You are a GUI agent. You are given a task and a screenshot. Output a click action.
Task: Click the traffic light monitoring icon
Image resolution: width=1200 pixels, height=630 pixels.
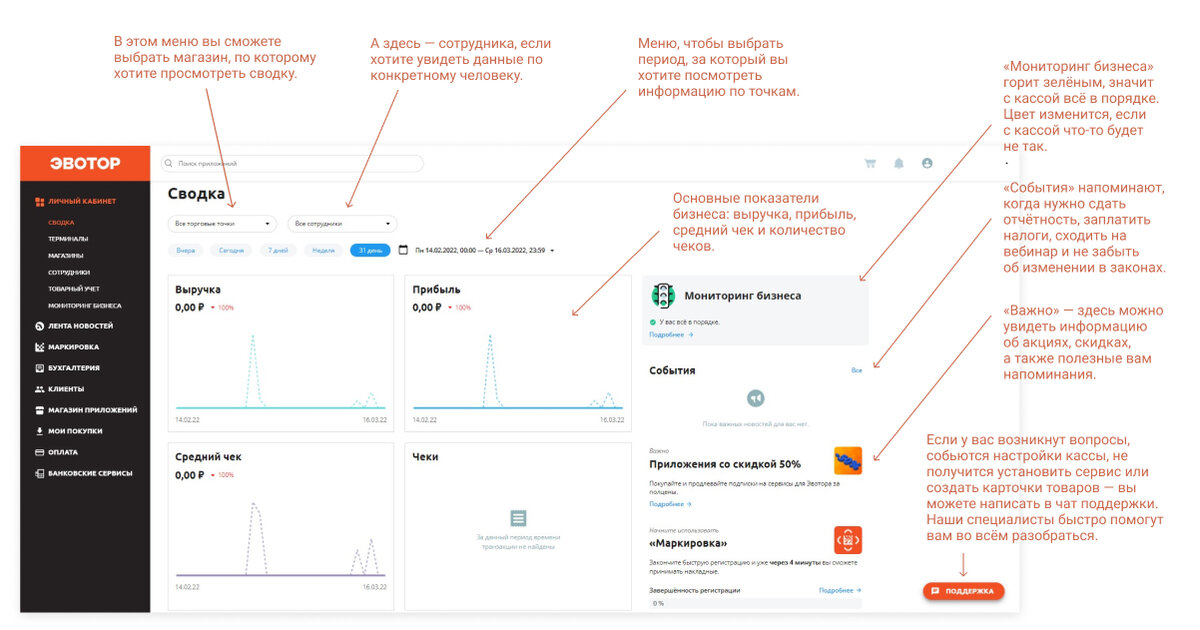click(663, 296)
